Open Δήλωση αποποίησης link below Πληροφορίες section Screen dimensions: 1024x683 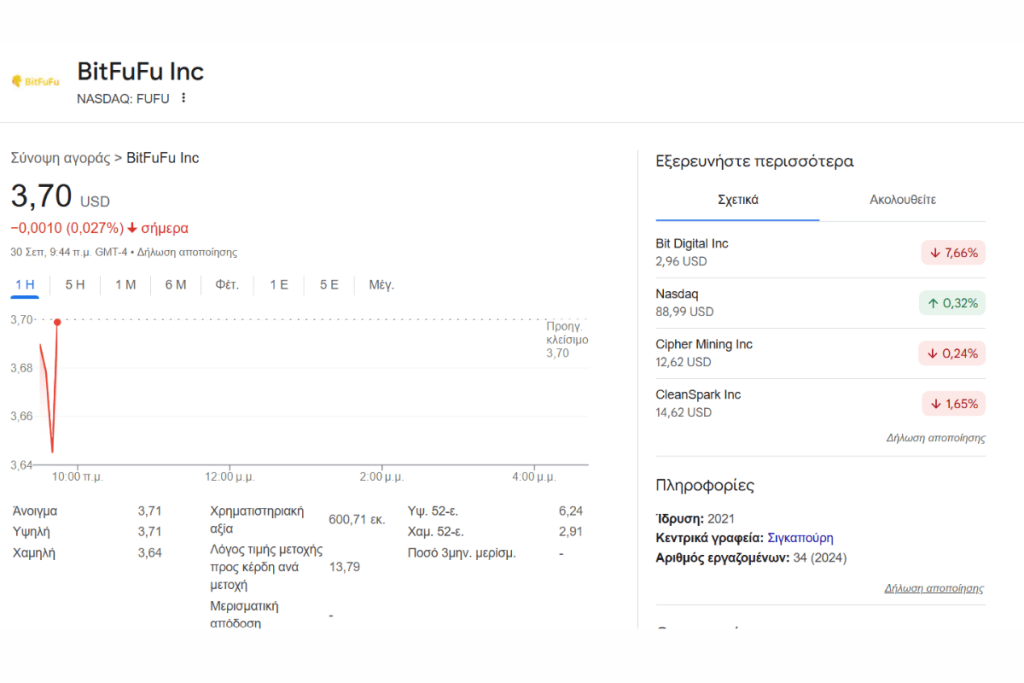(934, 588)
